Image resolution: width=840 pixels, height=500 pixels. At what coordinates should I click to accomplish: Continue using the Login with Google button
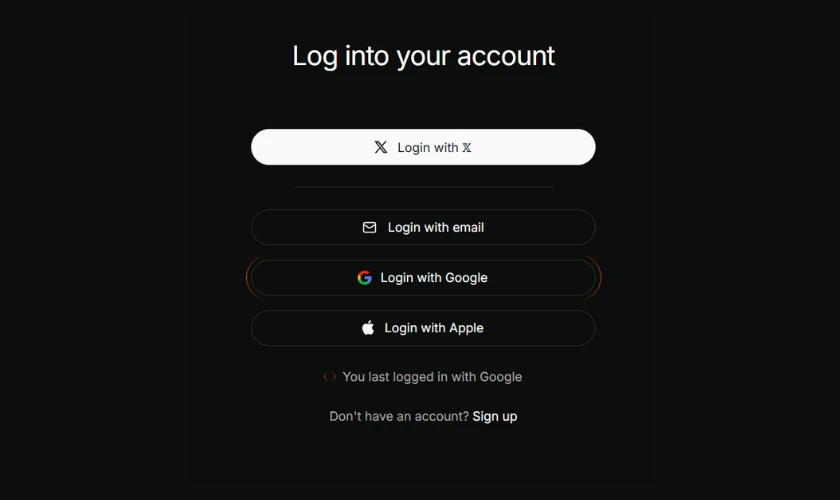(x=423, y=278)
